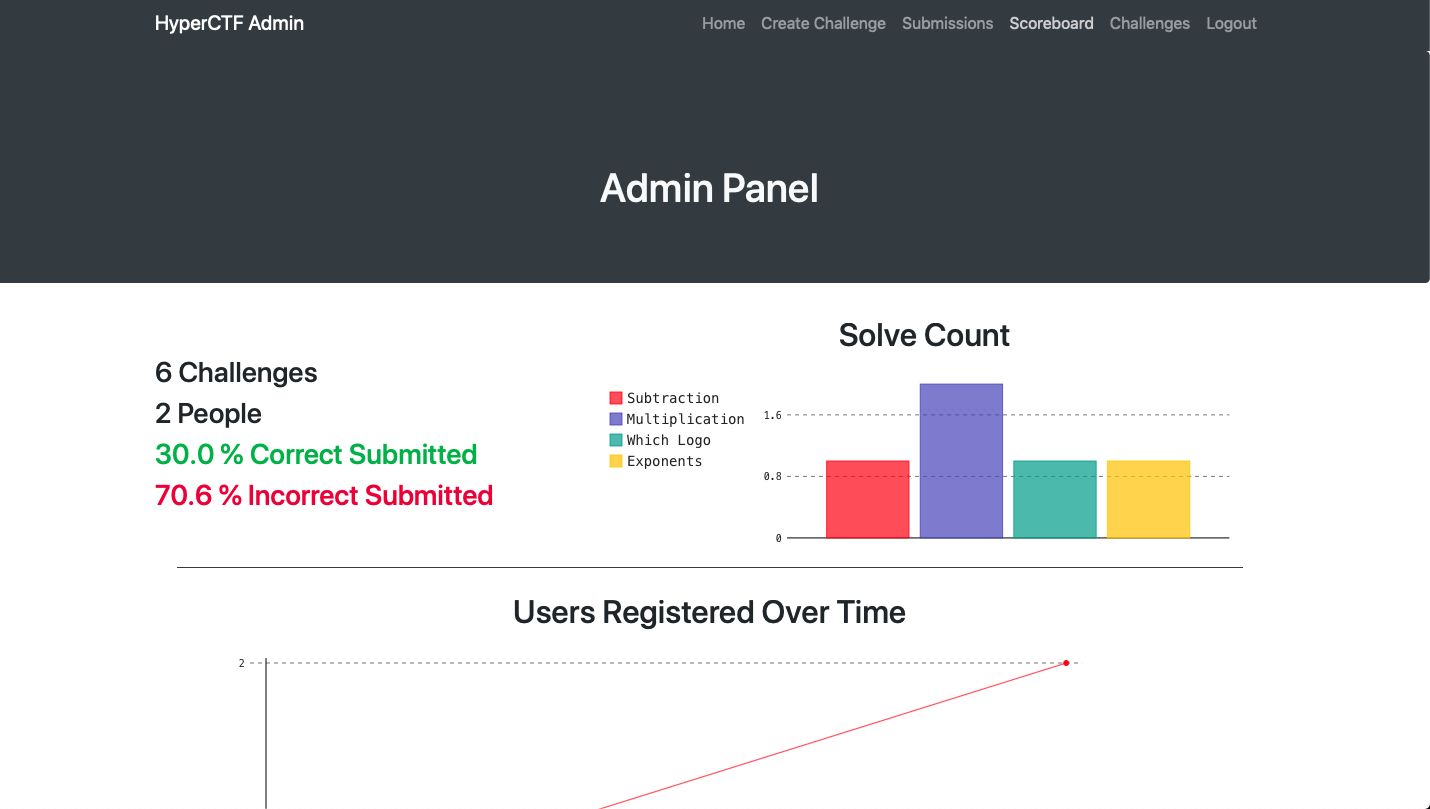
Task: Click the 2 axis label on line chart
Action: click(x=241, y=663)
